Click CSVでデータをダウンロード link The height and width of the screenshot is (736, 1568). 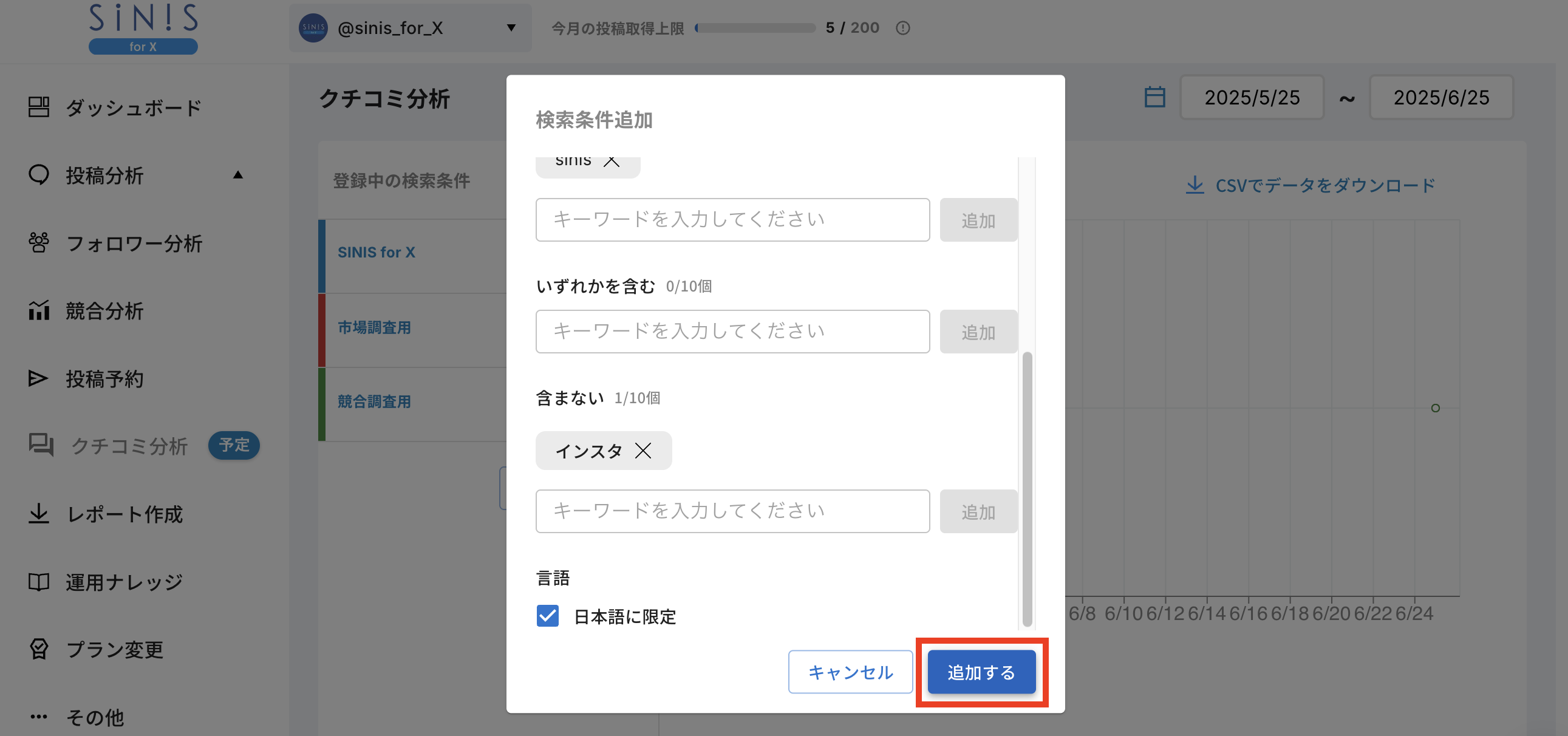(x=1325, y=185)
